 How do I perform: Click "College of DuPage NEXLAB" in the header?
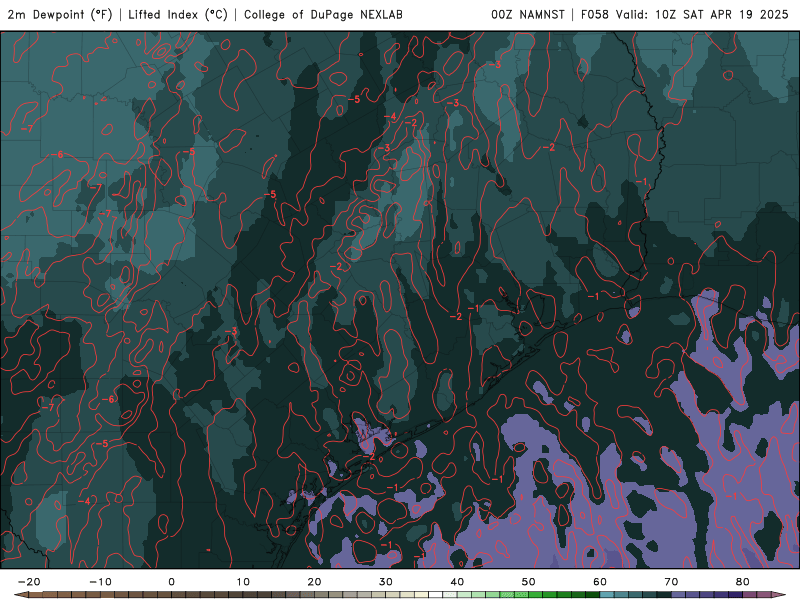pos(323,14)
